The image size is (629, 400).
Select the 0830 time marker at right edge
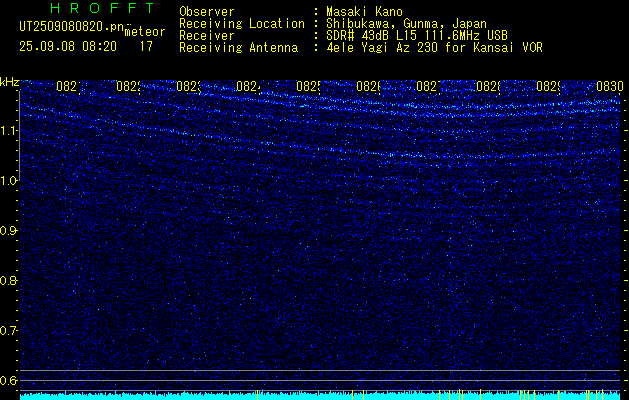click(610, 86)
